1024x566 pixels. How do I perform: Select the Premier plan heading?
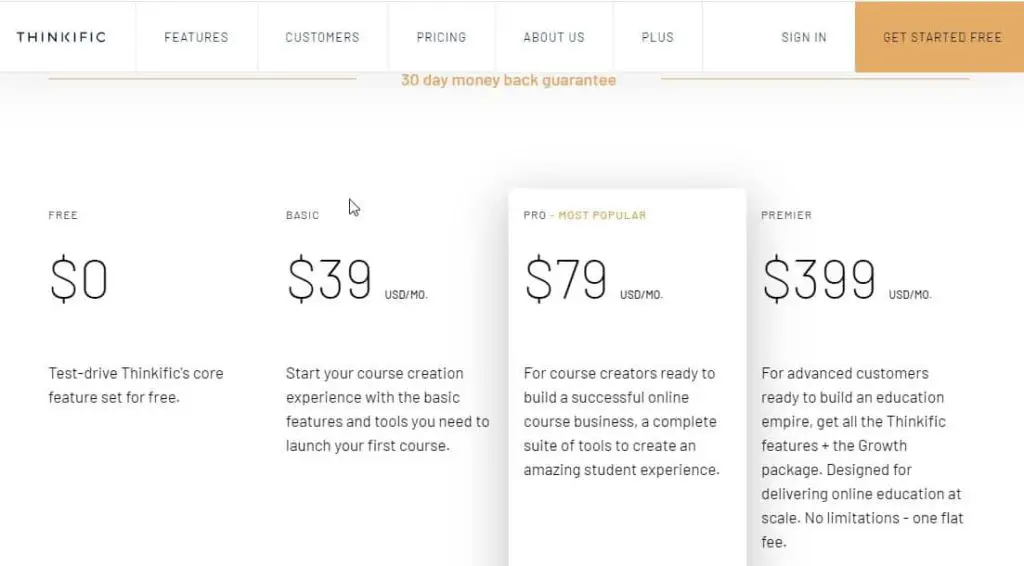786,215
